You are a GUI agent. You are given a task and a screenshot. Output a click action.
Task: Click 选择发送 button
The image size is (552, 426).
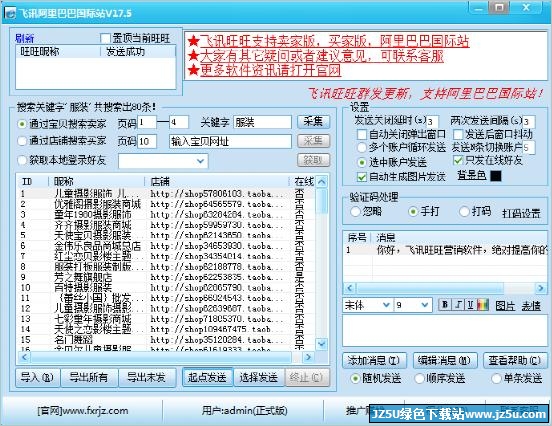pos(259,377)
